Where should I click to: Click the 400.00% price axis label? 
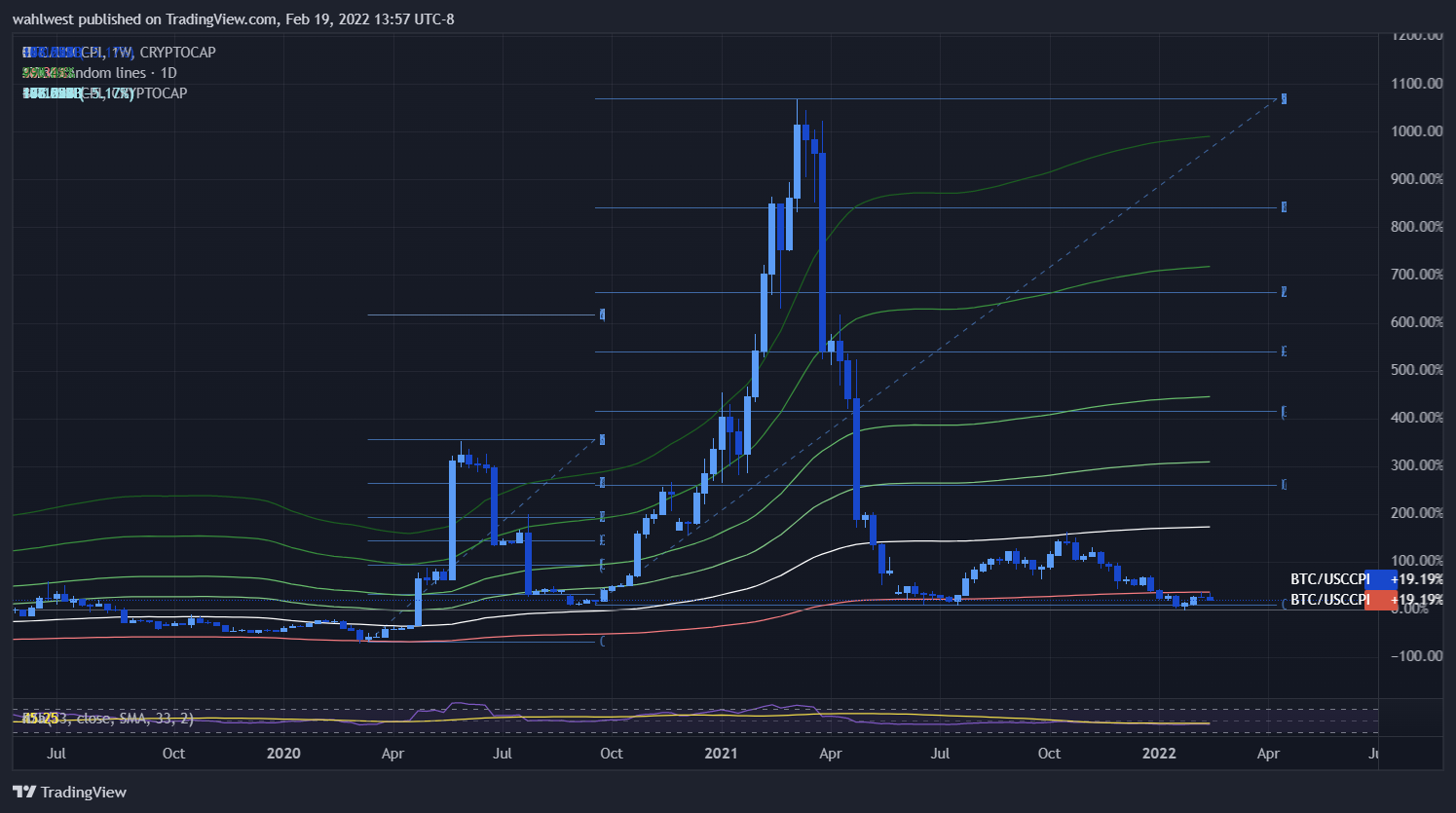[x=1417, y=418]
